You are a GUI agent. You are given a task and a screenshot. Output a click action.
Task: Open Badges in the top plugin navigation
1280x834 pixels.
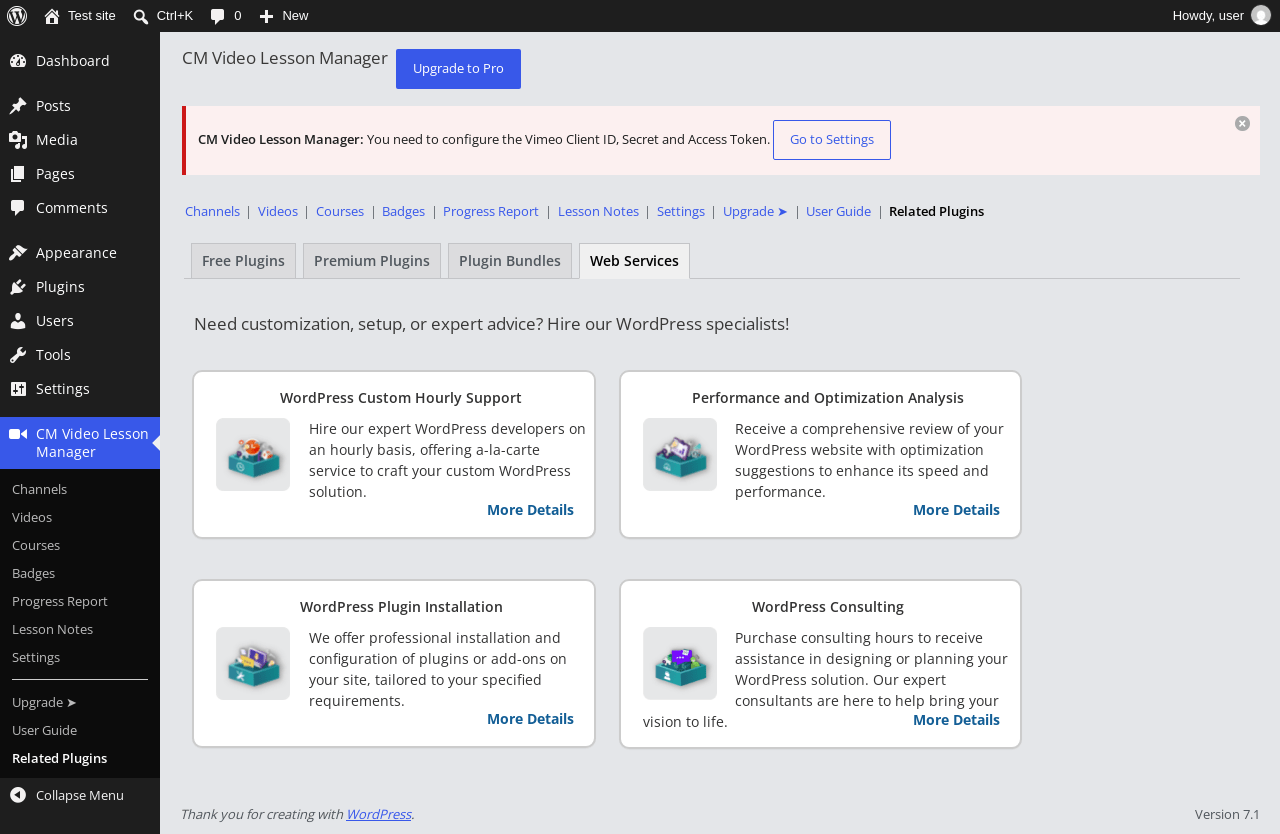(x=403, y=211)
